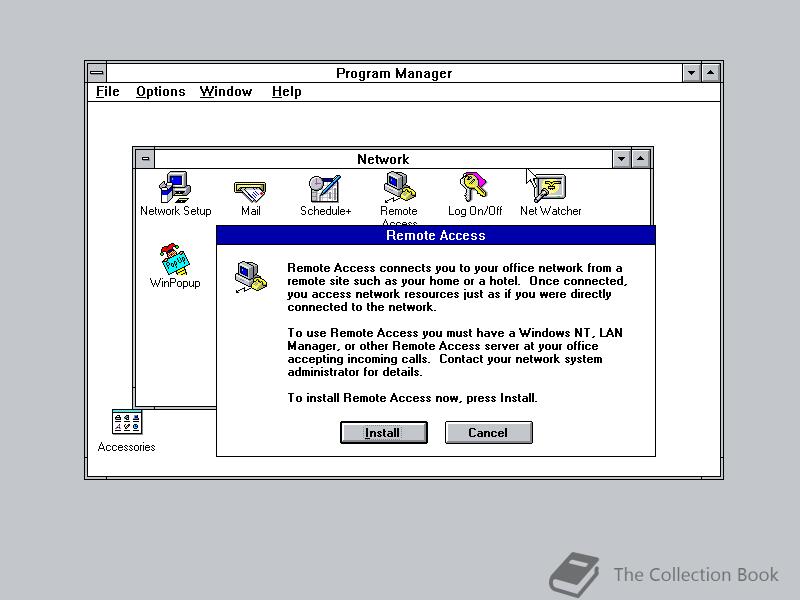Screen dimensions: 800x600
Task: Click the 'Network Setup' label text
Action: (x=176, y=211)
